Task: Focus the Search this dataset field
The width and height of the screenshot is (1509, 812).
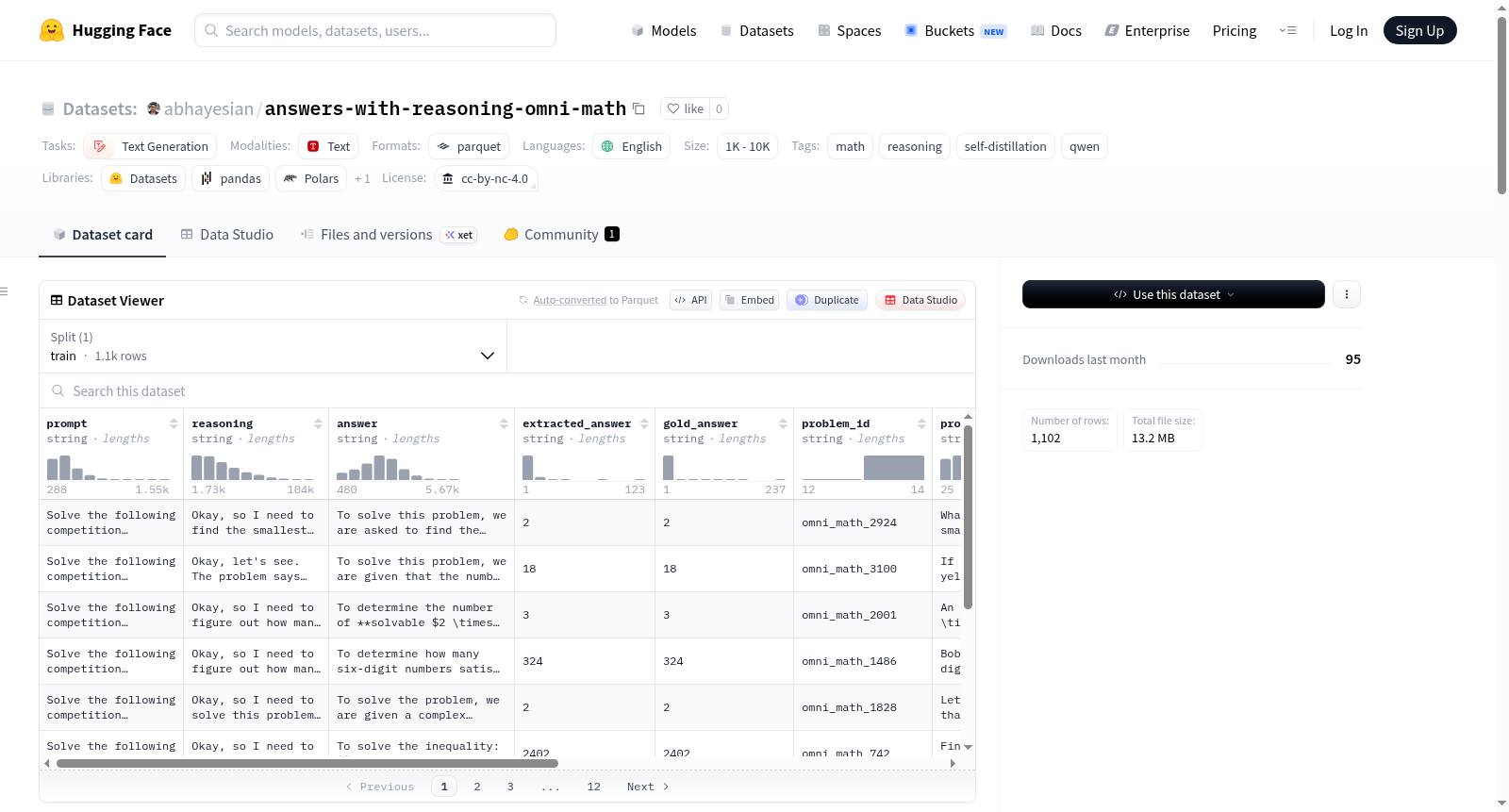Action: point(507,390)
